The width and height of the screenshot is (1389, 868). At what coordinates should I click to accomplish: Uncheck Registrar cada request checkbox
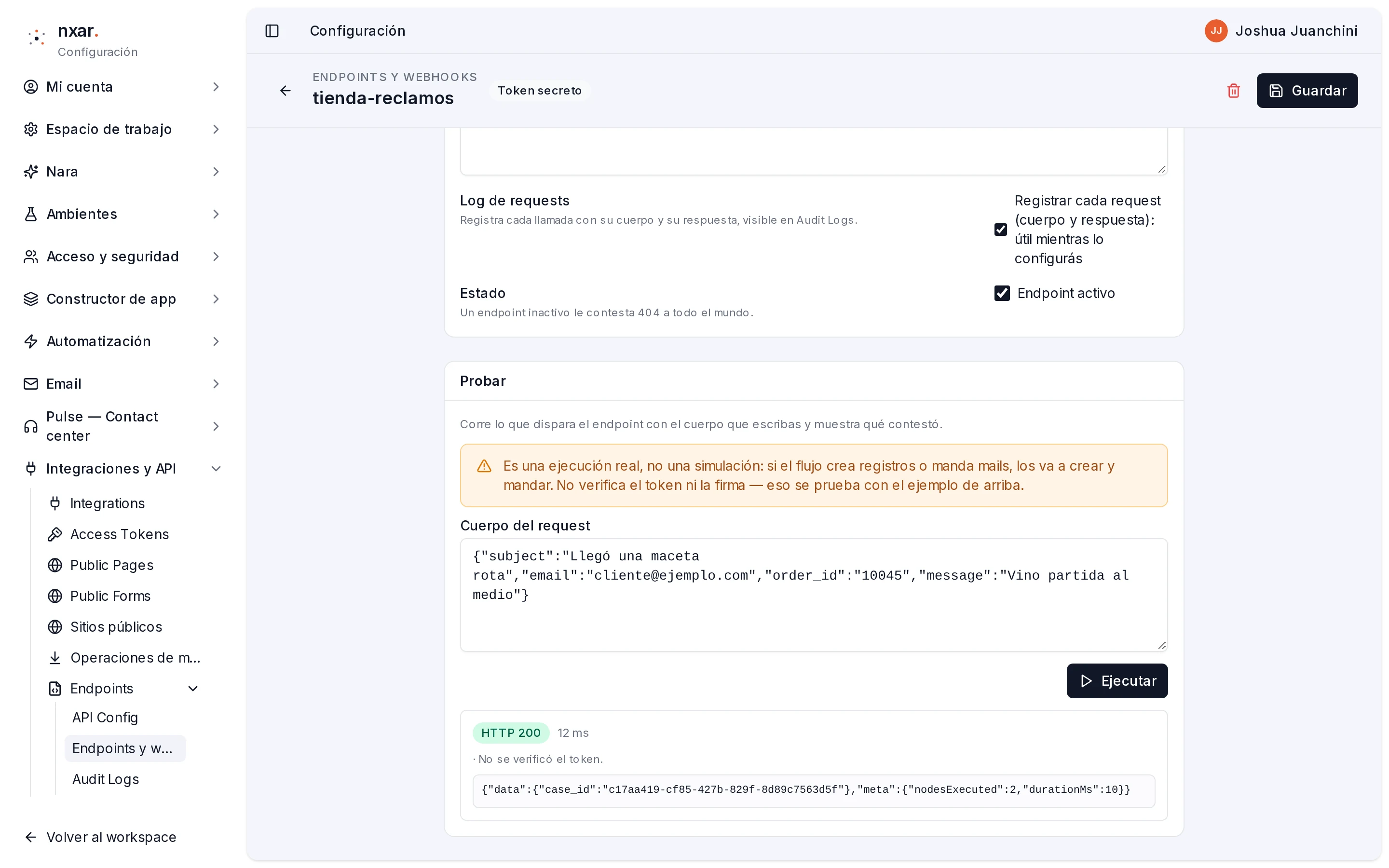point(1000,230)
